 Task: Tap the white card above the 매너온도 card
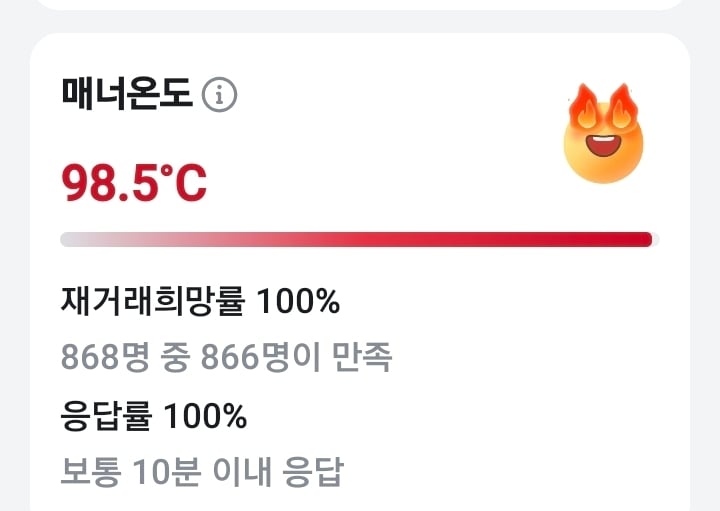360,5
